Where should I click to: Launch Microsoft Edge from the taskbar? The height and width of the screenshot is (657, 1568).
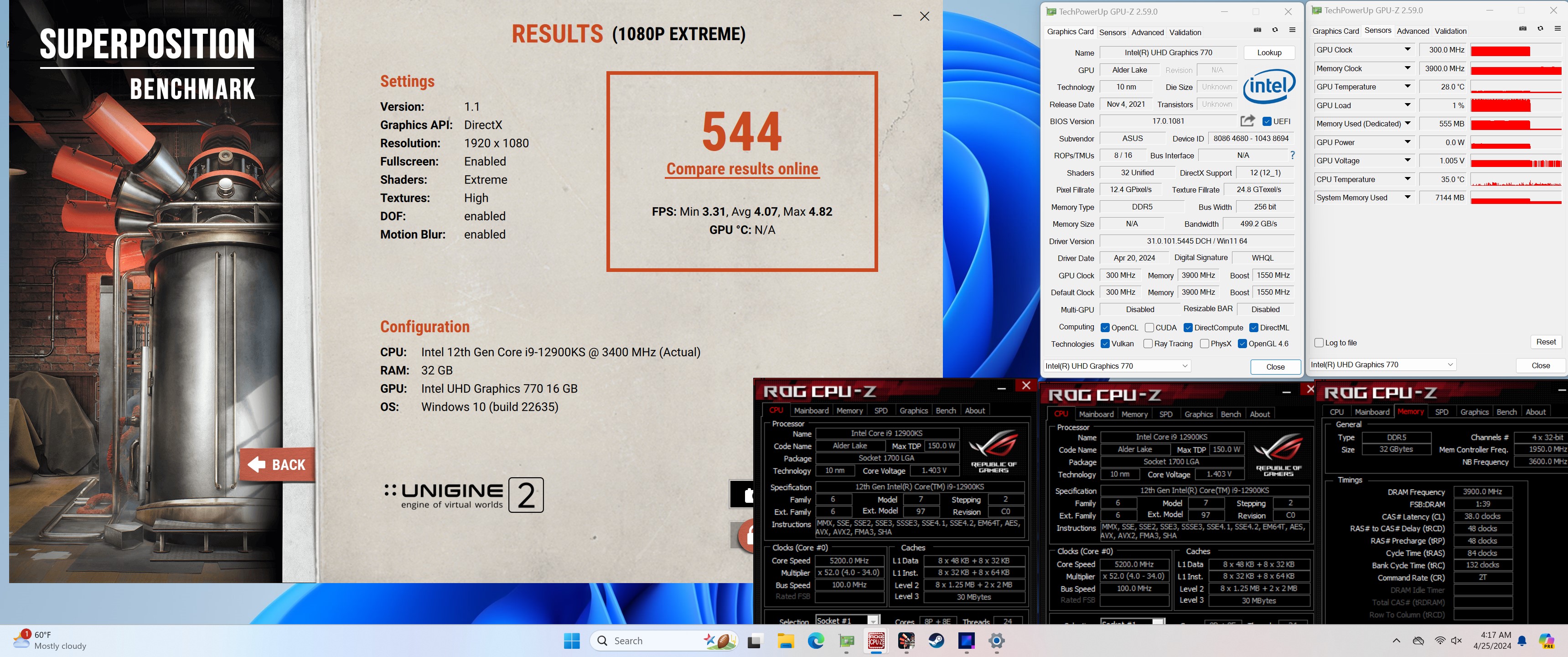[x=816, y=641]
